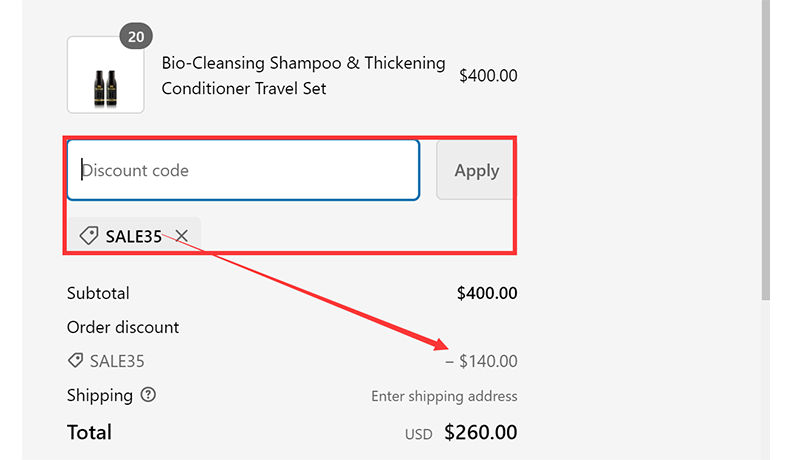Click the Enter shipping address text

coord(444,396)
